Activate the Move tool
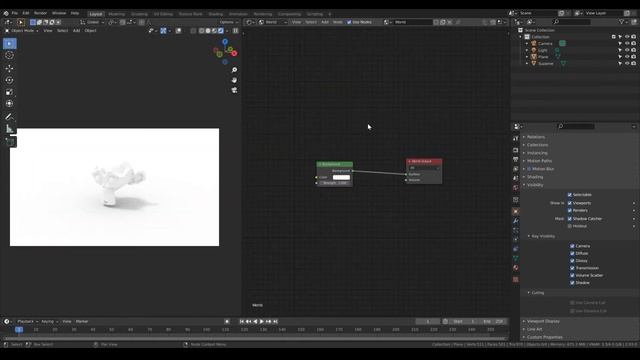 tap(9, 68)
